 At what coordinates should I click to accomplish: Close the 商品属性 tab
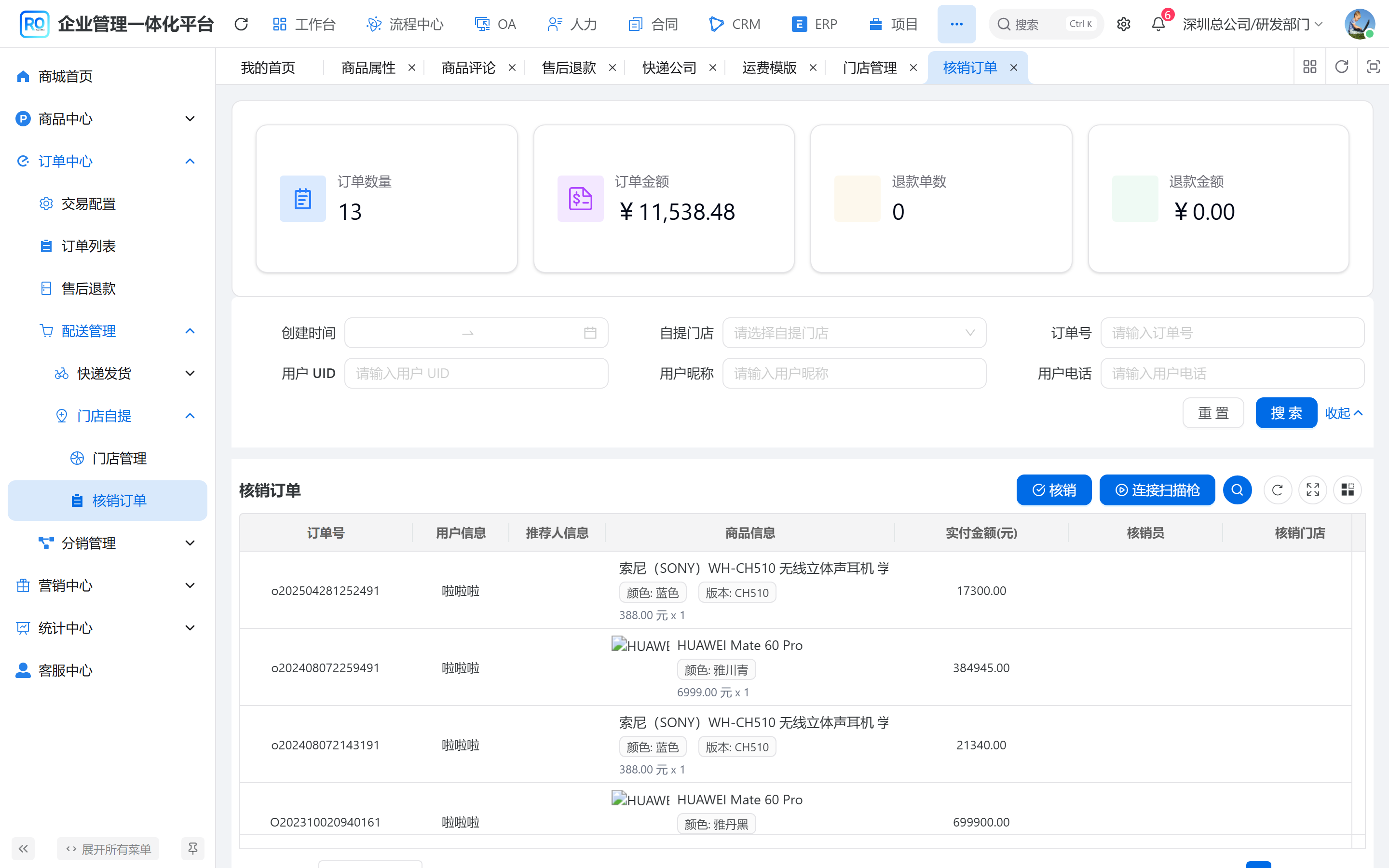coord(411,68)
